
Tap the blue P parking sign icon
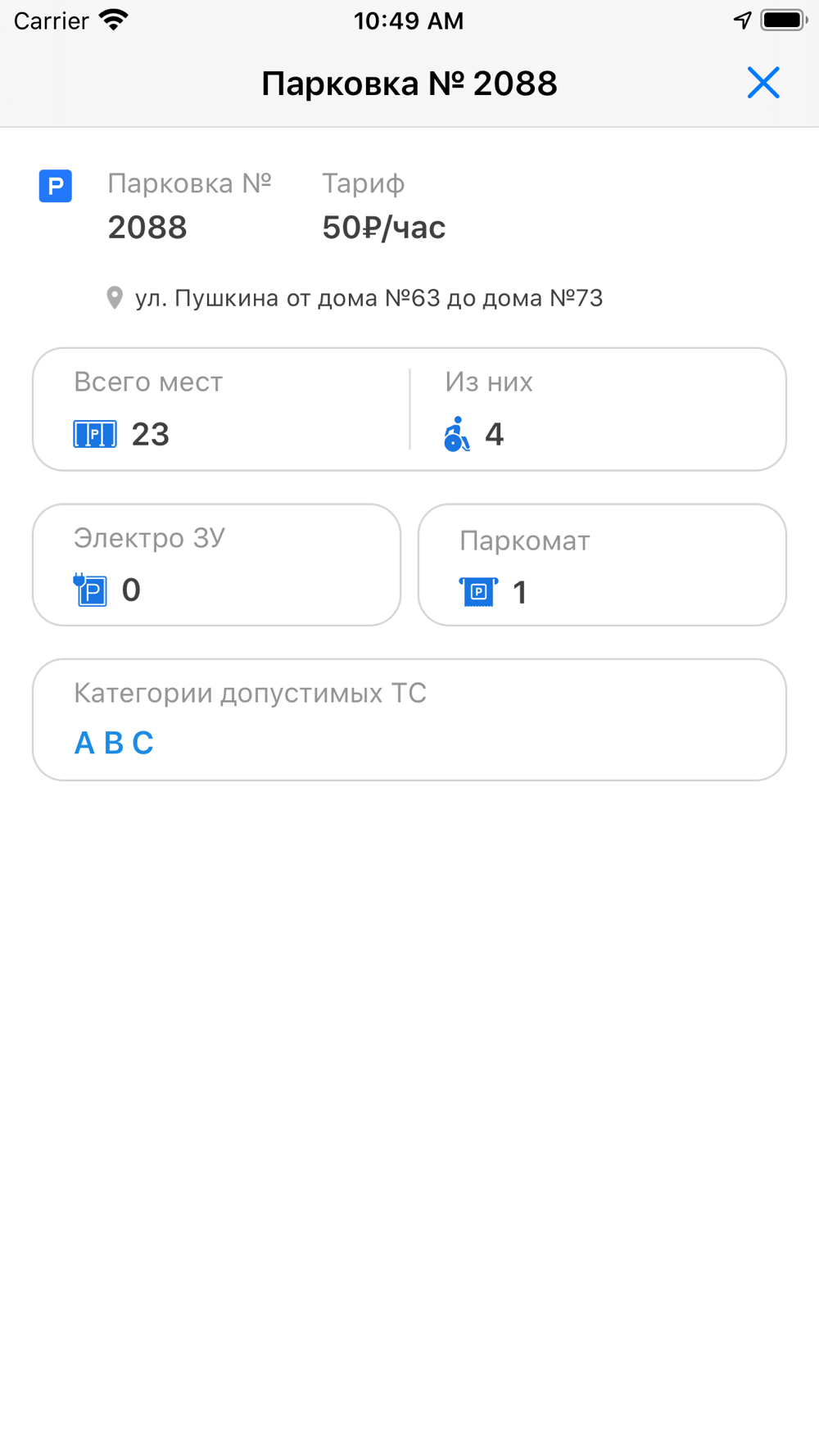tap(56, 186)
